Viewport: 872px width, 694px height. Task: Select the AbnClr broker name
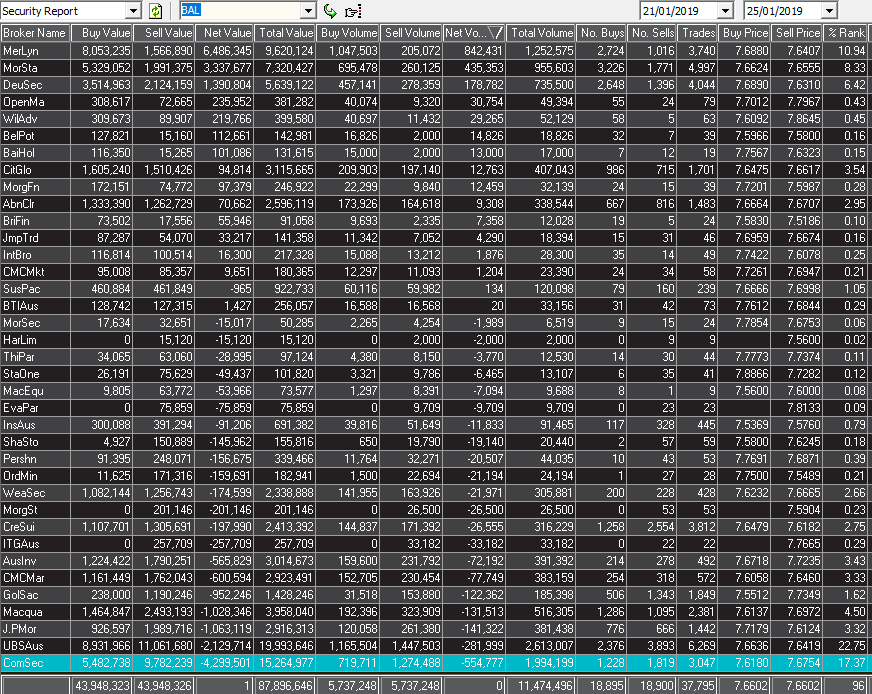click(x=19, y=204)
